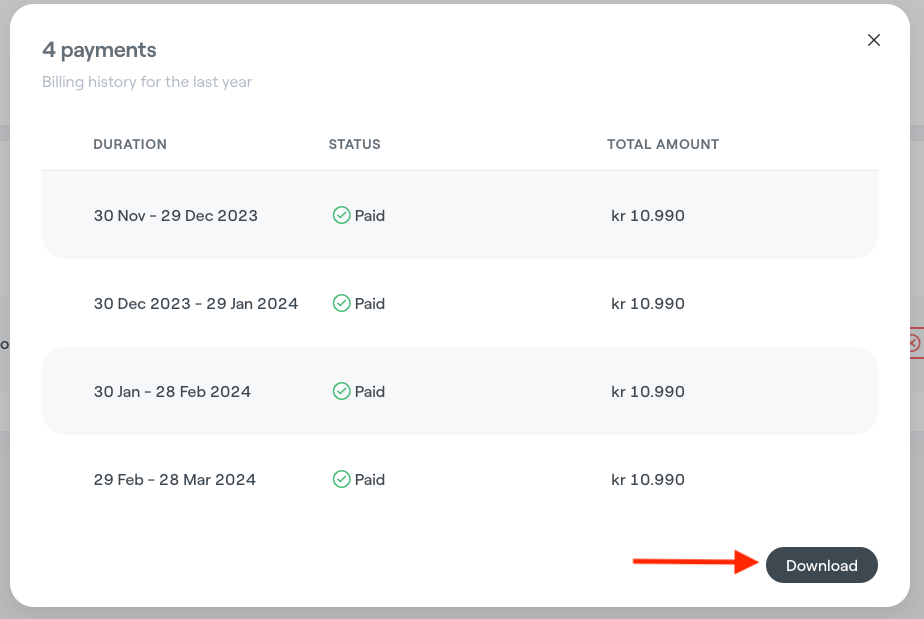This screenshot has height=619, width=924.
Task: Click the green check icon for 30 Nov - 29 Dec 2023
Action: click(341, 215)
